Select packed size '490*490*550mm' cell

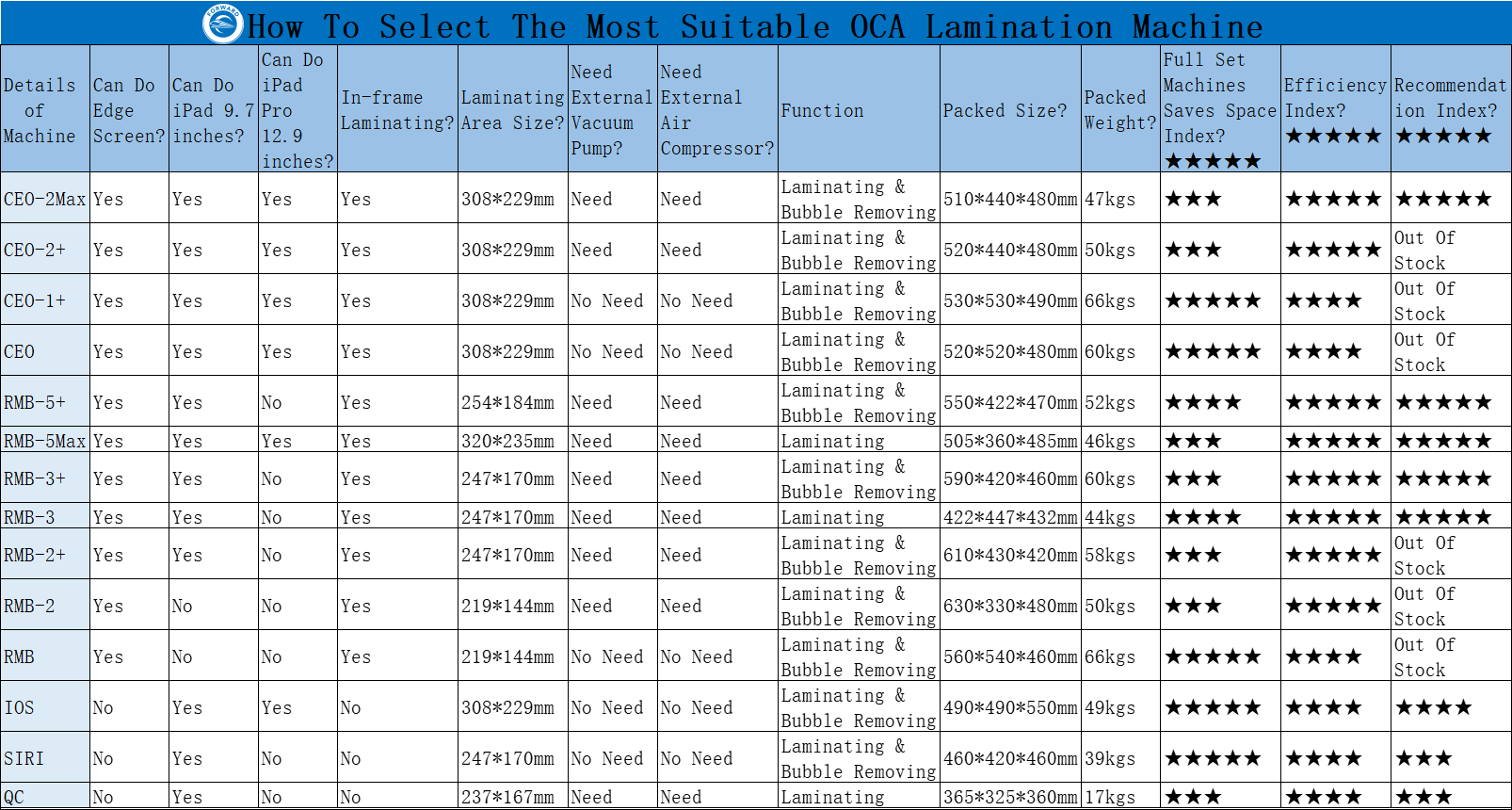[x=1010, y=707]
